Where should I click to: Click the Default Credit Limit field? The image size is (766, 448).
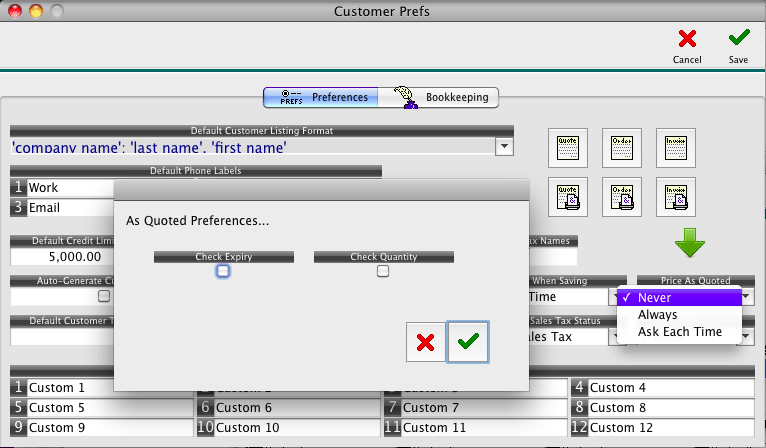coord(62,256)
